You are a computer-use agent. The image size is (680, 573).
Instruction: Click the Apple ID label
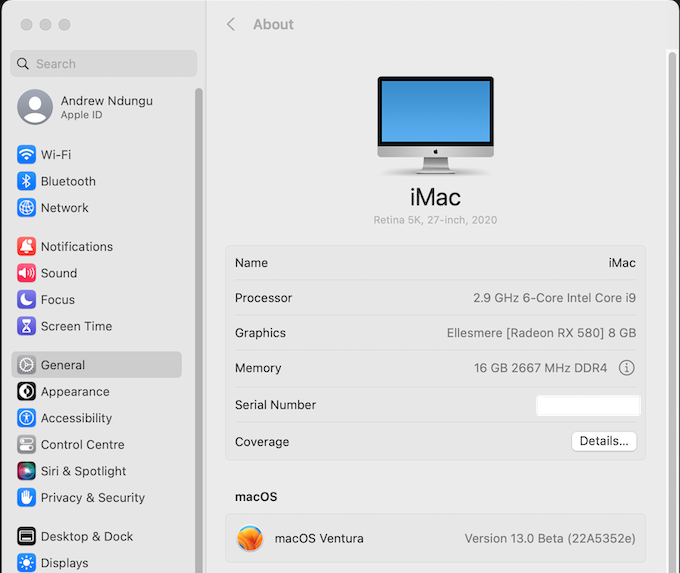(82, 115)
